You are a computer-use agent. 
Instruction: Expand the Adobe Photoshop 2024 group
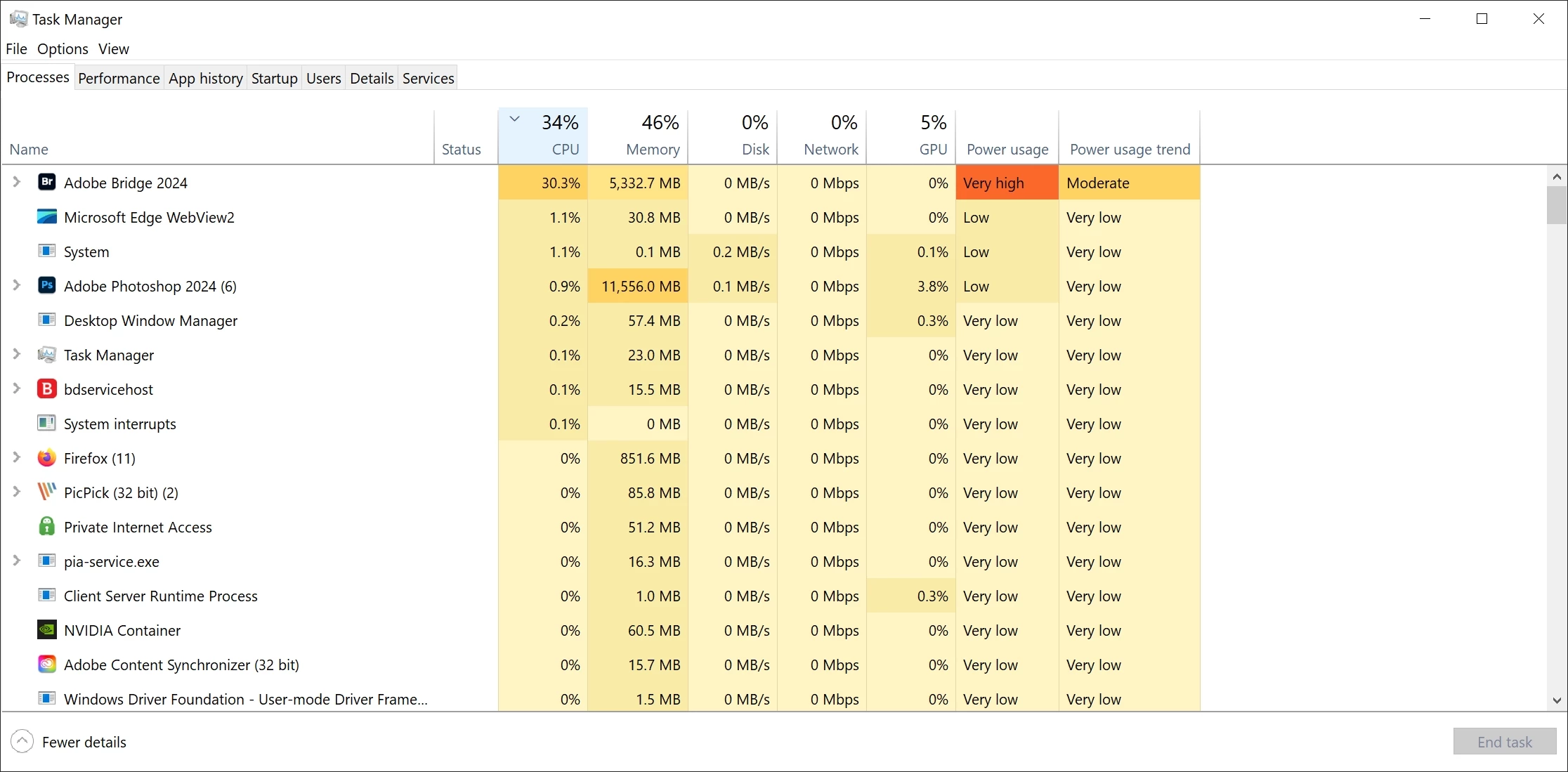(17, 285)
